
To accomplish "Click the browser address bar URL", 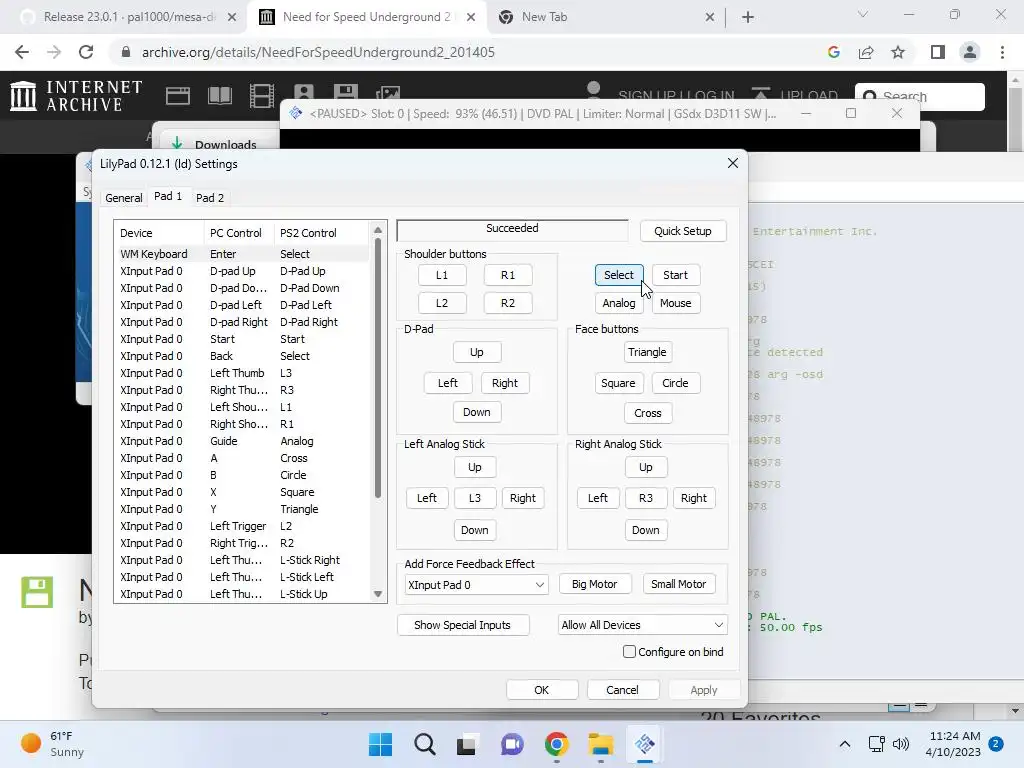I will click(x=318, y=52).
